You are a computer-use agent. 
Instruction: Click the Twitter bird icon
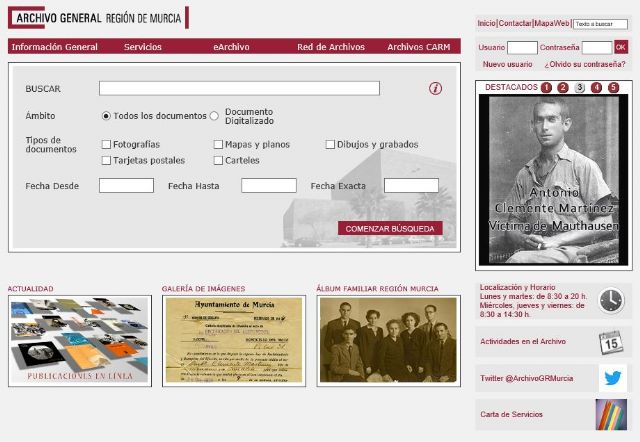tap(613, 378)
